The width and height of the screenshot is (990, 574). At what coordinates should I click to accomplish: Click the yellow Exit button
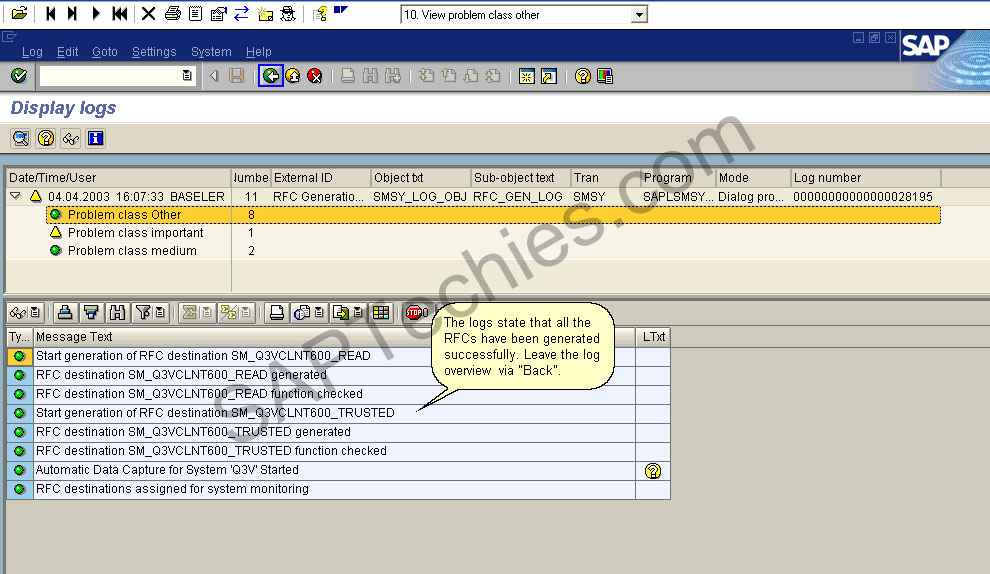(x=293, y=76)
